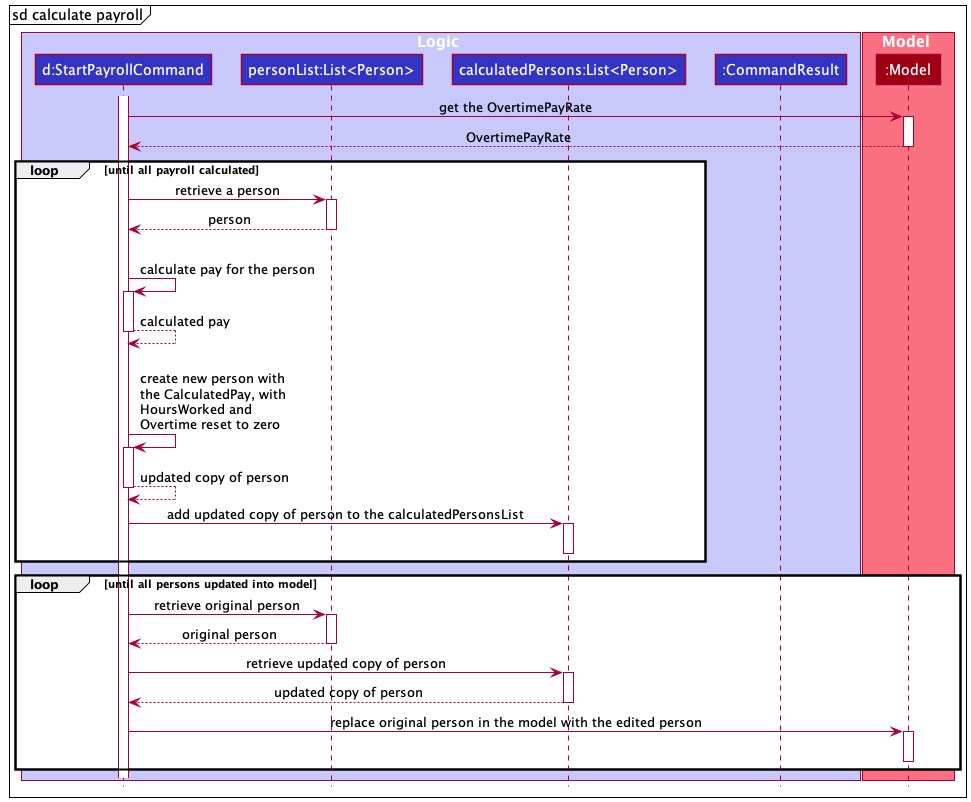Screen dimensions: 971x802
Task: Click the 'retrieve a person' message label
Action: [x=227, y=190]
